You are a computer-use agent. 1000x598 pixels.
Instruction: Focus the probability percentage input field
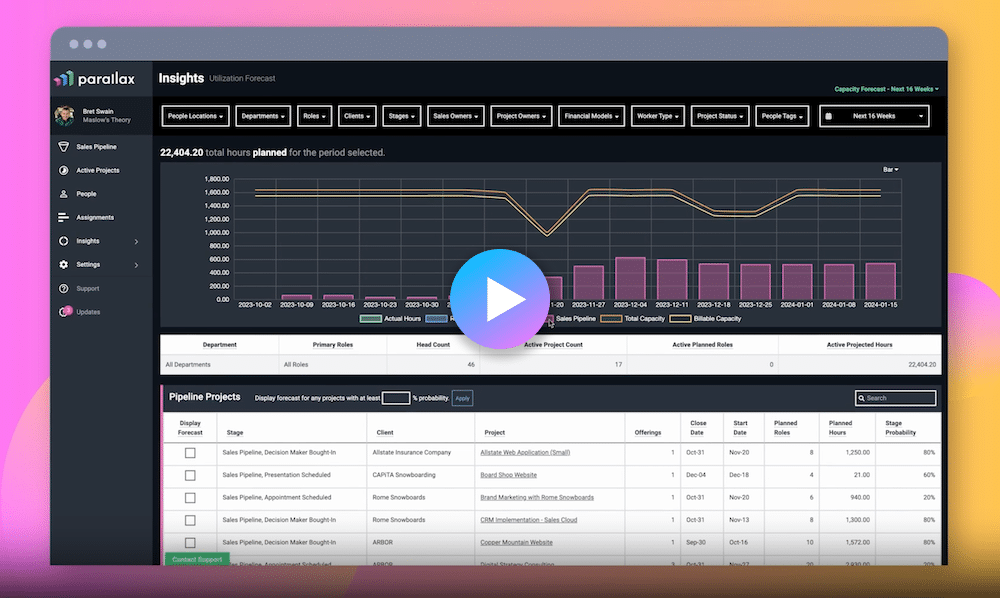point(396,398)
